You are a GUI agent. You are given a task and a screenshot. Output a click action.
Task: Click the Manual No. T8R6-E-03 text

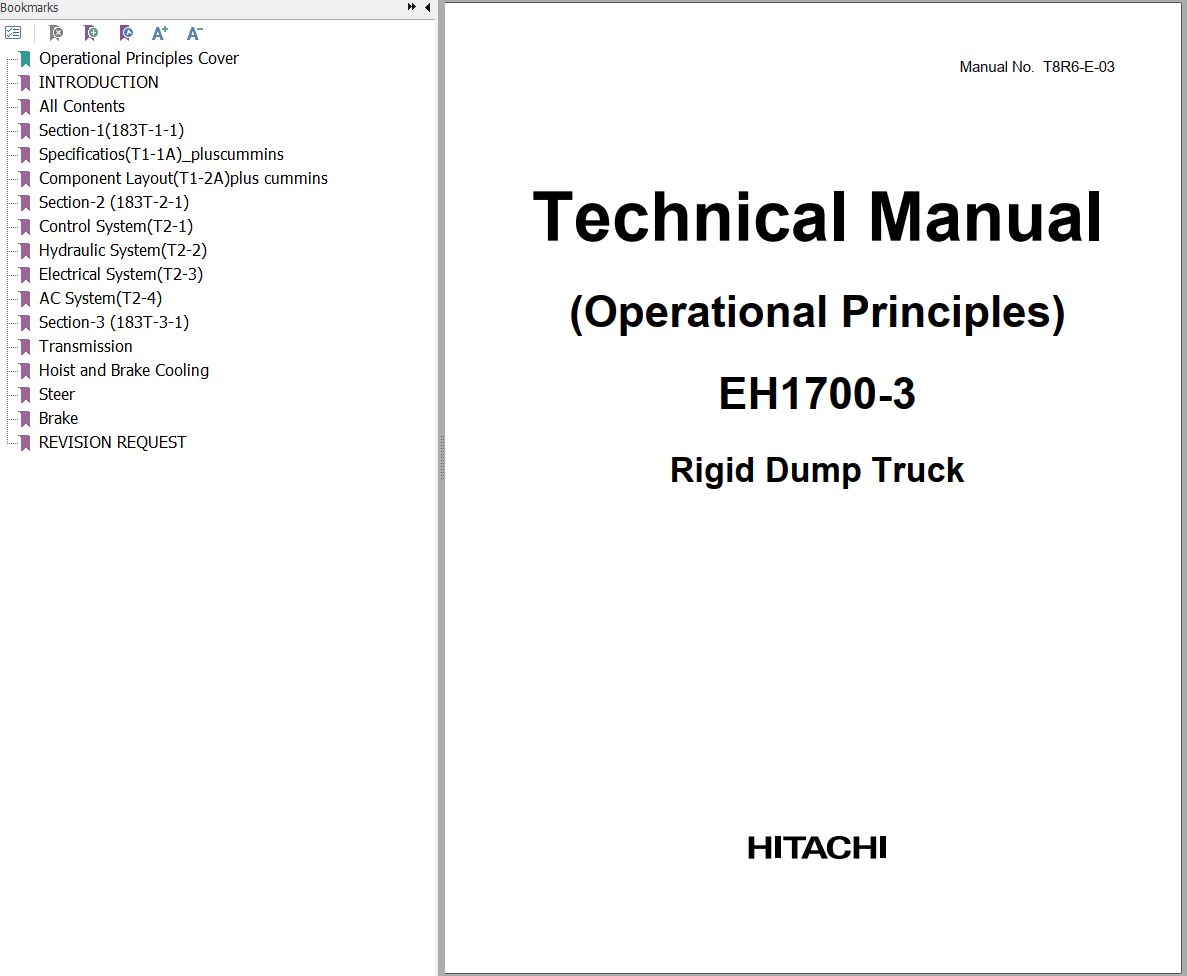pos(1036,67)
